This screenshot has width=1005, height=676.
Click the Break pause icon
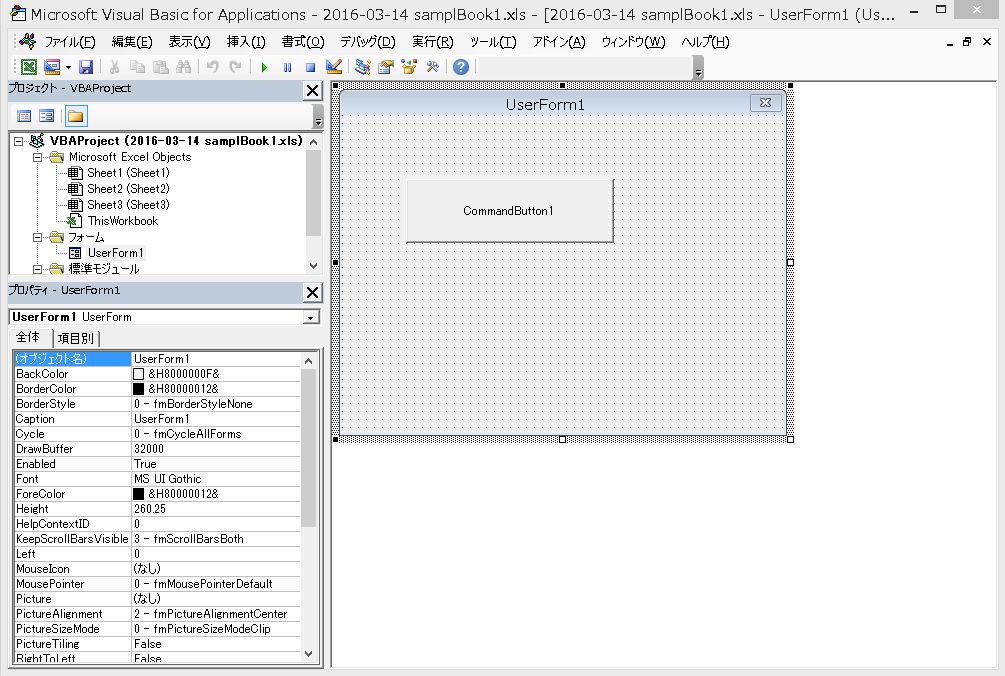pos(287,67)
